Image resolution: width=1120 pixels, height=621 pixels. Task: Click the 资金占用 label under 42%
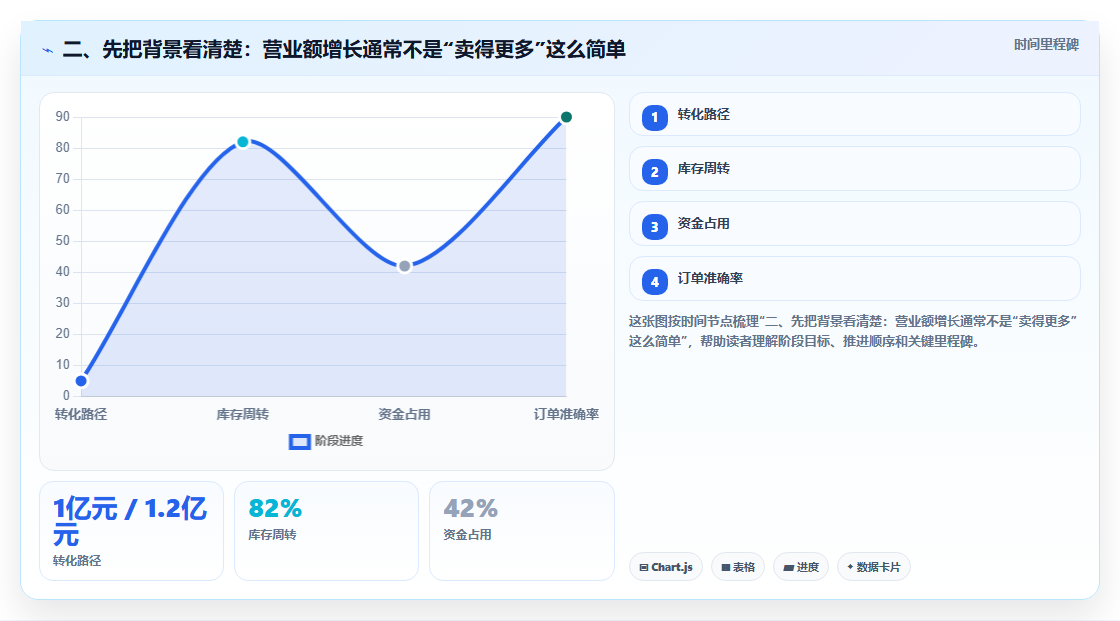tap(467, 535)
